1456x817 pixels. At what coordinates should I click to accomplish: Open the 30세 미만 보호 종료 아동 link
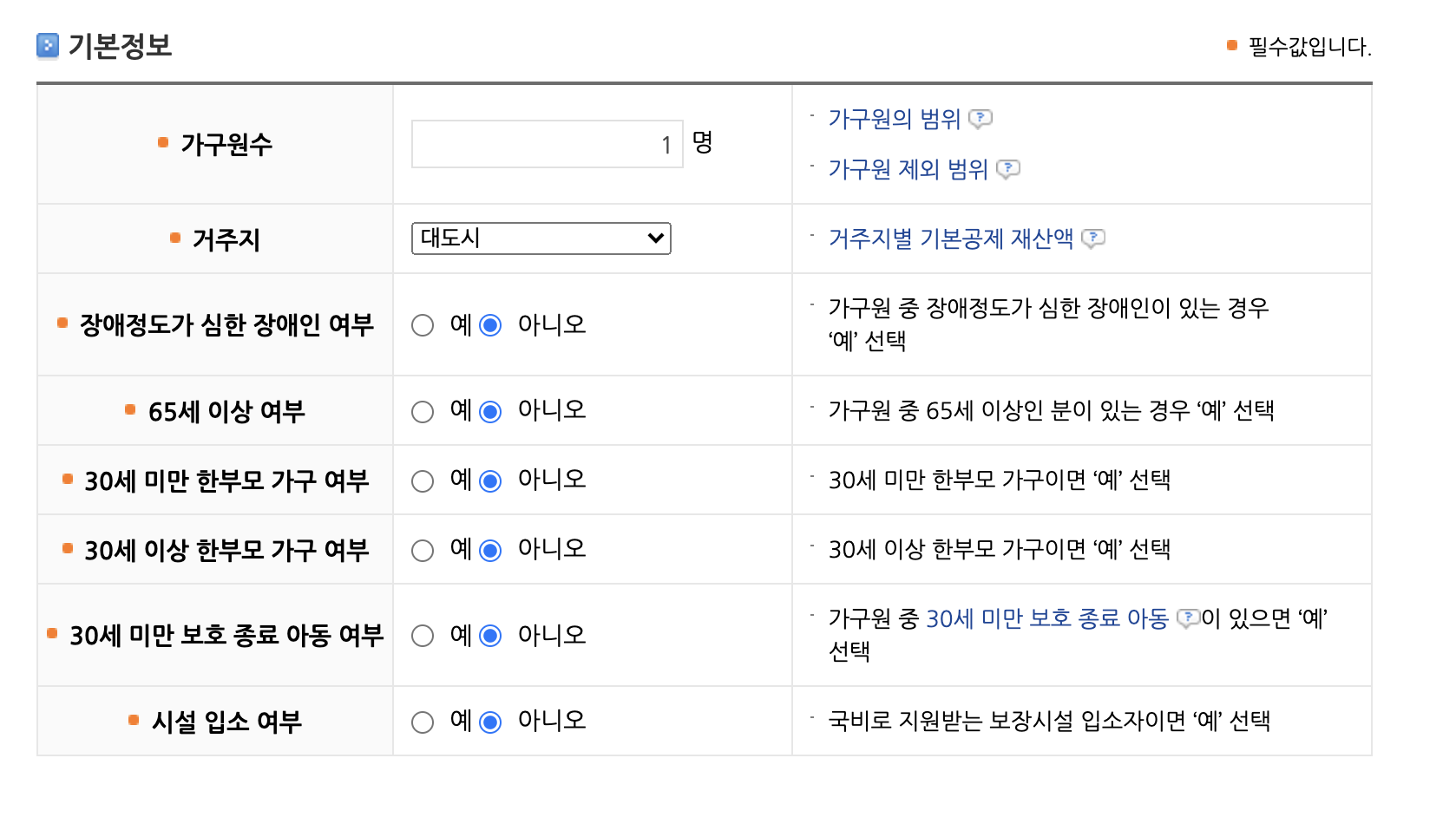[x=1047, y=619]
